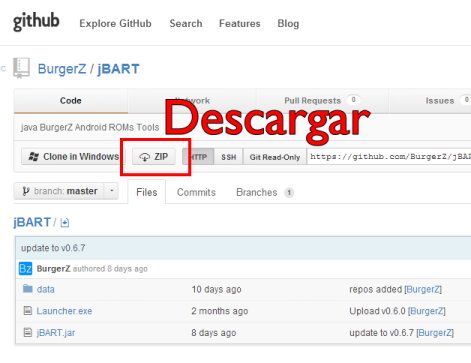The width and height of the screenshot is (471, 363).
Task: Open the Search link in header
Action: pyautogui.click(x=186, y=24)
